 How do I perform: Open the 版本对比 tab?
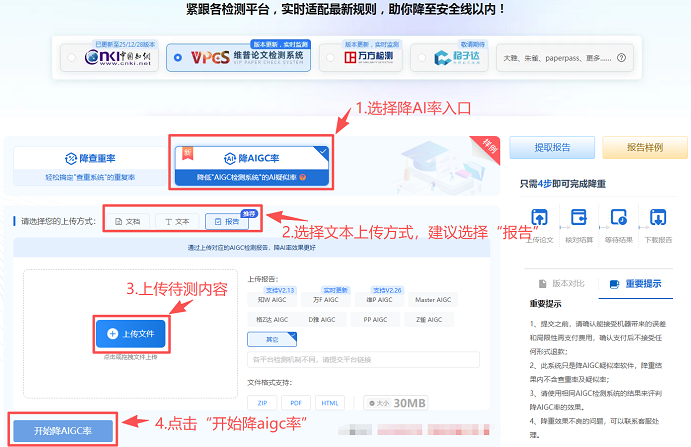(x=555, y=283)
